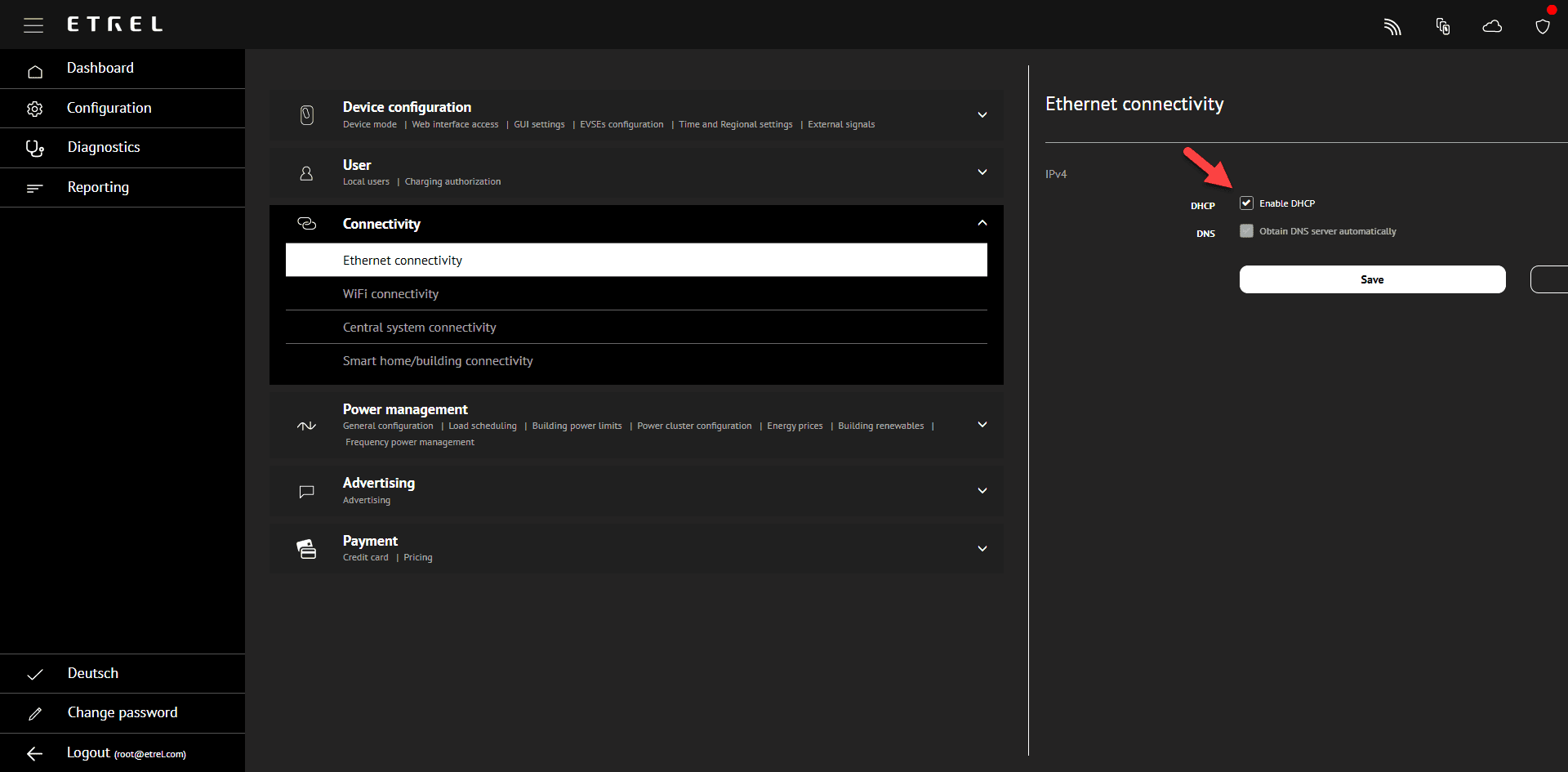Expand the Advertising section chevron

point(982,491)
